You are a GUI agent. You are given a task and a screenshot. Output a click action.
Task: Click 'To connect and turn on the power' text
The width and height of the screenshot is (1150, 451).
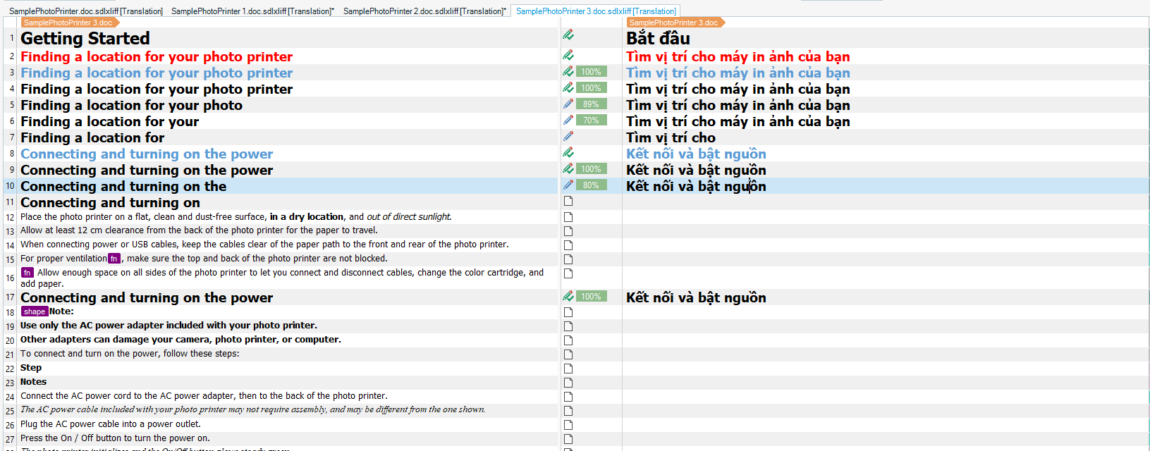[84, 353]
